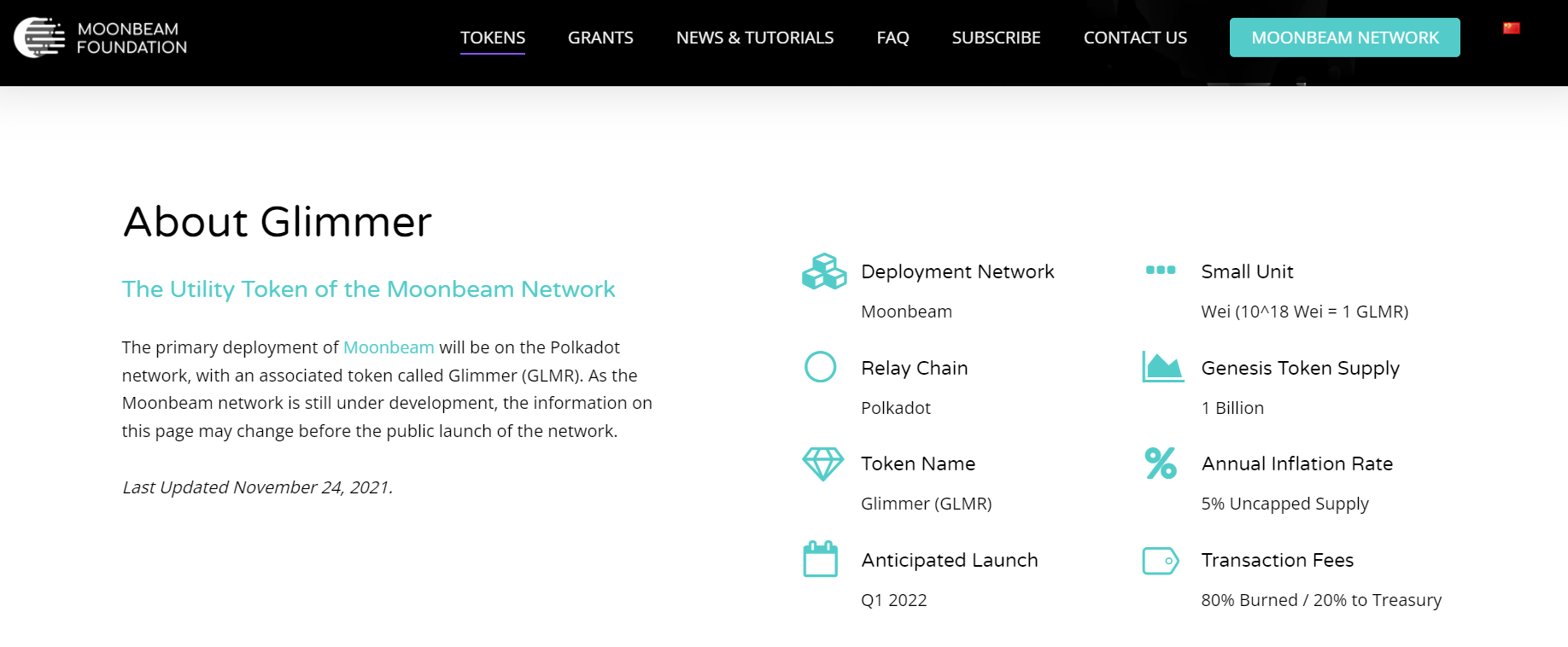Click the Token Name diamond icon

[x=822, y=463]
